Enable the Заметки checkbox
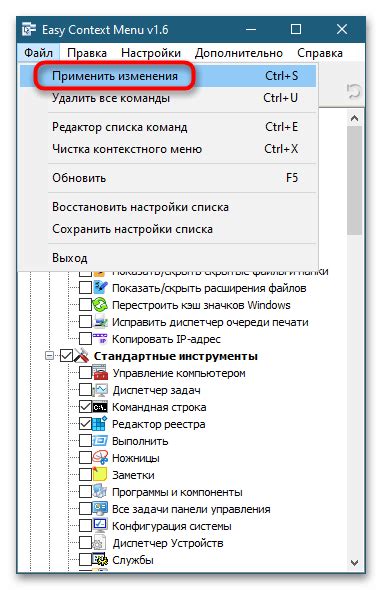The width and height of the screenshot is (382, 590). [85, 475]
